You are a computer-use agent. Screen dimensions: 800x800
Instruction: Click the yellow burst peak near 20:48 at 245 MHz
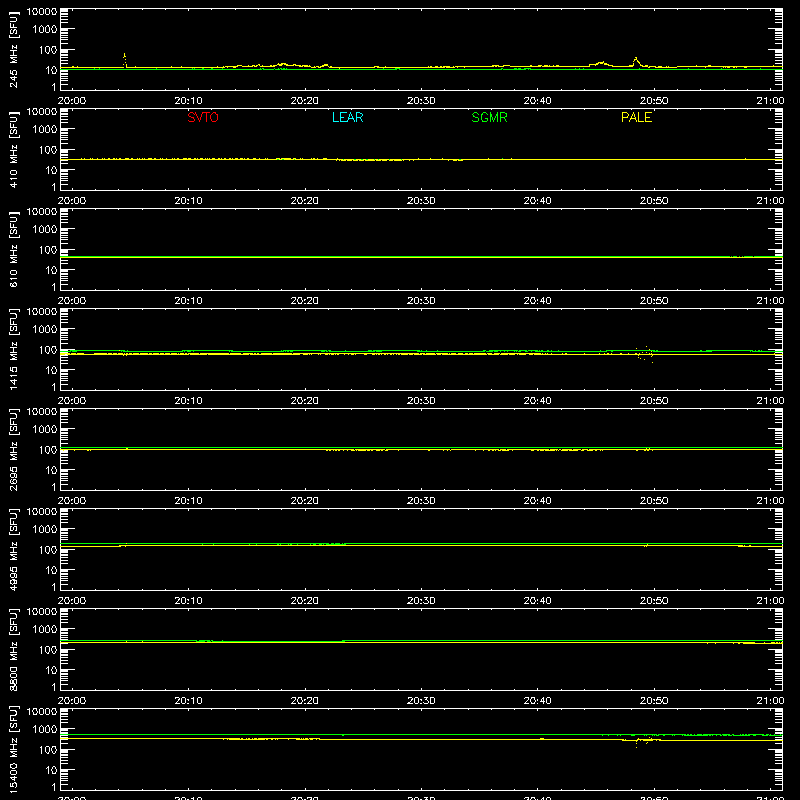636,60
